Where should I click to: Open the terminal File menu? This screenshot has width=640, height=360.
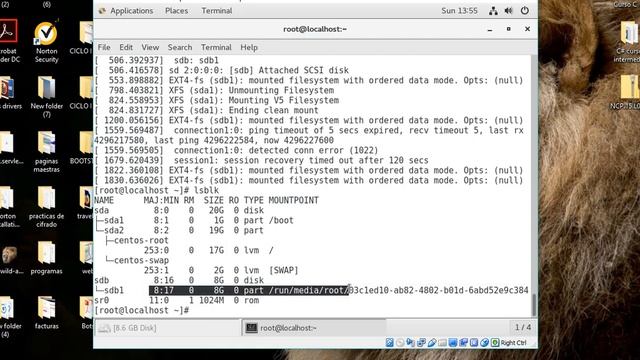coord(104,47)
